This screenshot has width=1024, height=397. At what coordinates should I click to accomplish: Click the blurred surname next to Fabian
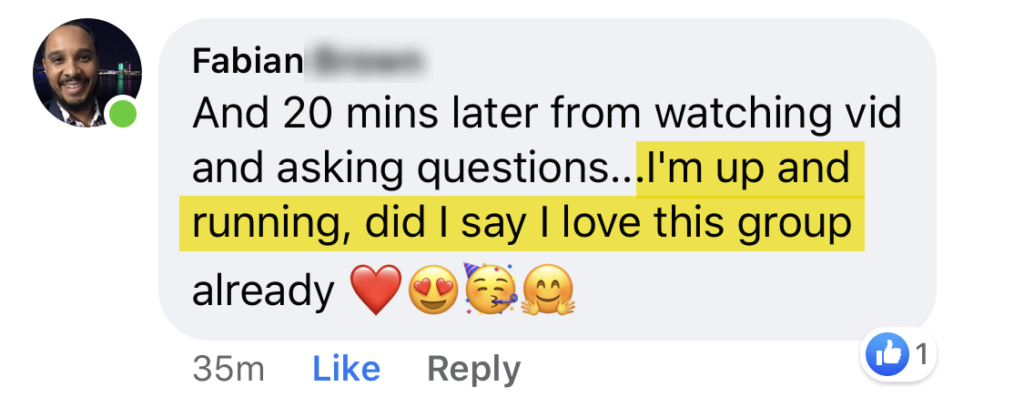click(x=364, y=63)
